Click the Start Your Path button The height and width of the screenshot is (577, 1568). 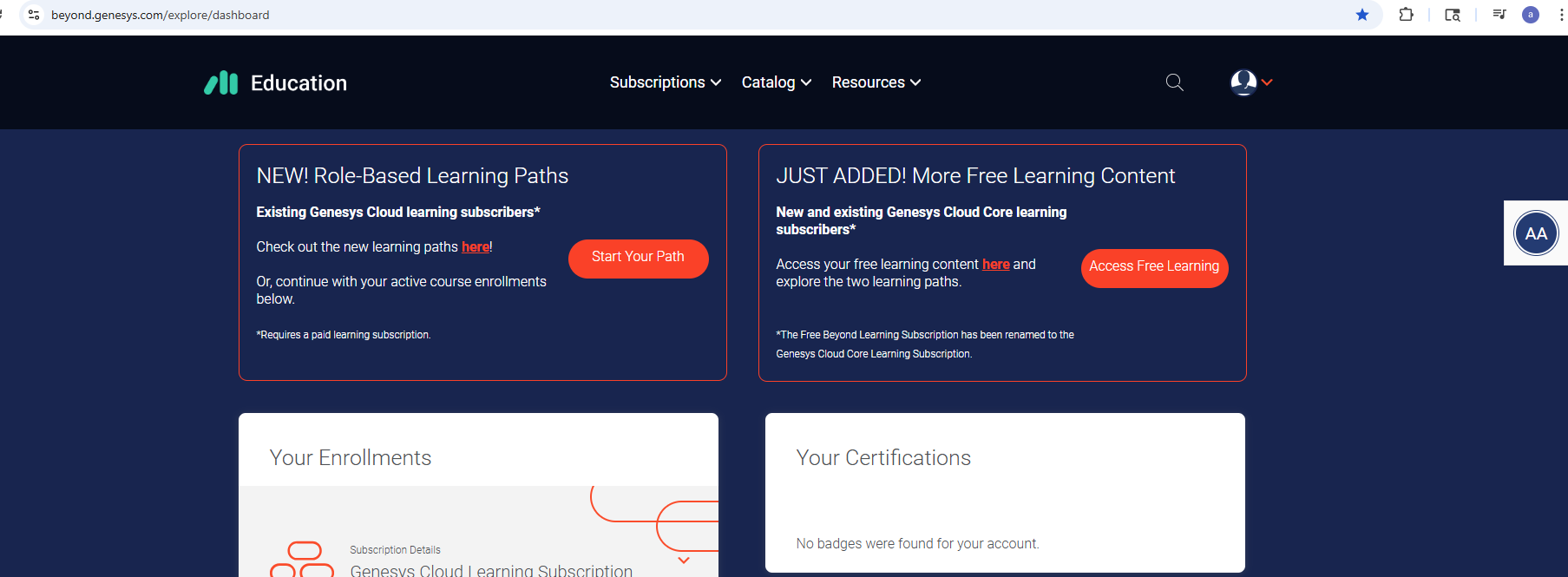pyautogui.click(x=639, y=259)
